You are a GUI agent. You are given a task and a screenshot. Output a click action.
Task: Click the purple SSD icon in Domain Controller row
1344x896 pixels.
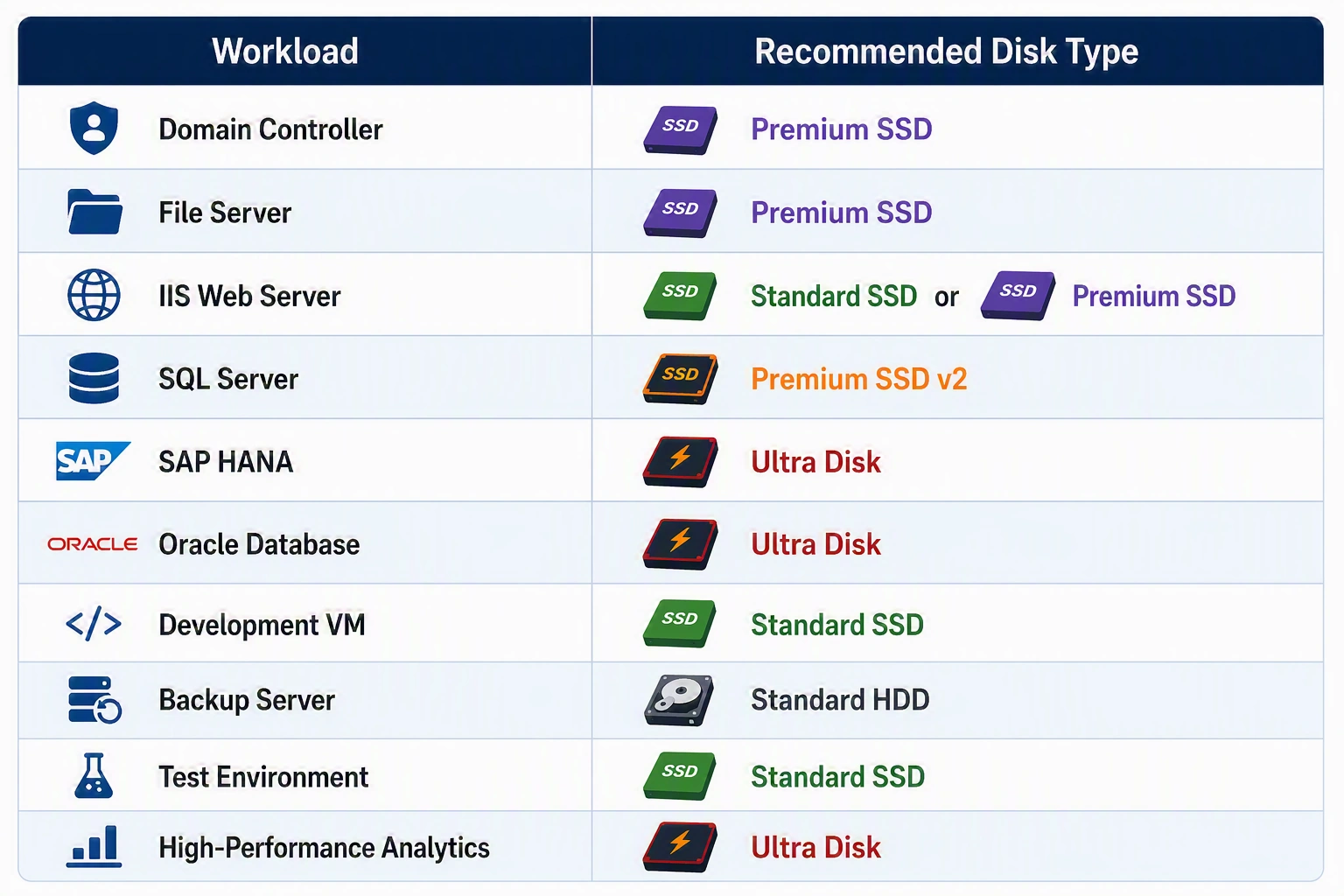click(x=681, y=129)
